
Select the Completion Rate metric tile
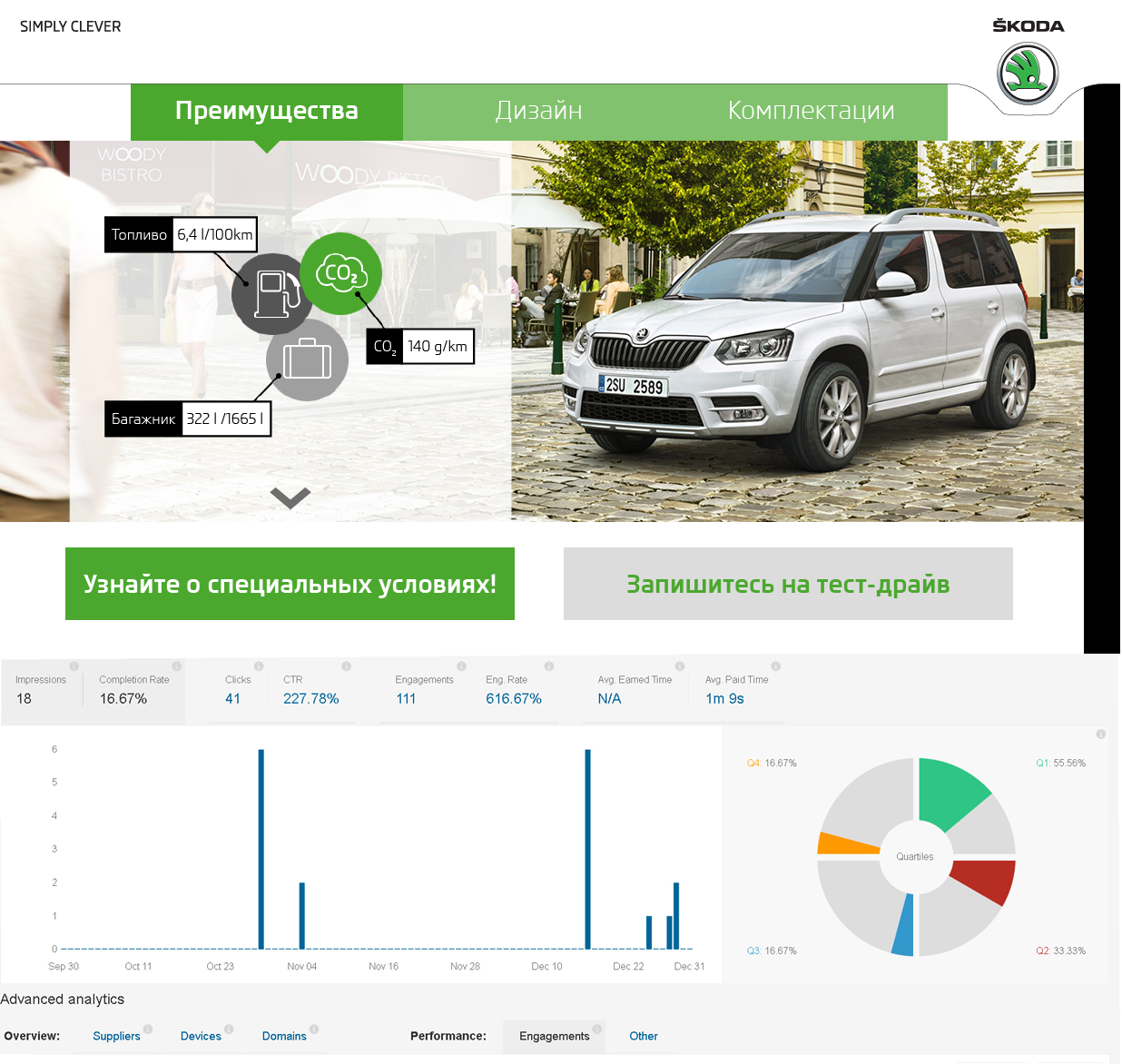pos(134,691)
